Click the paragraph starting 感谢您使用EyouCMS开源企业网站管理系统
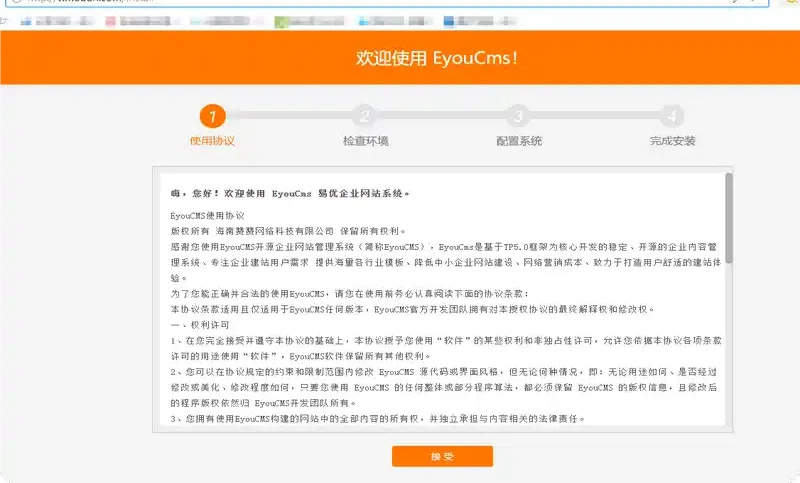 coord(446,262)
